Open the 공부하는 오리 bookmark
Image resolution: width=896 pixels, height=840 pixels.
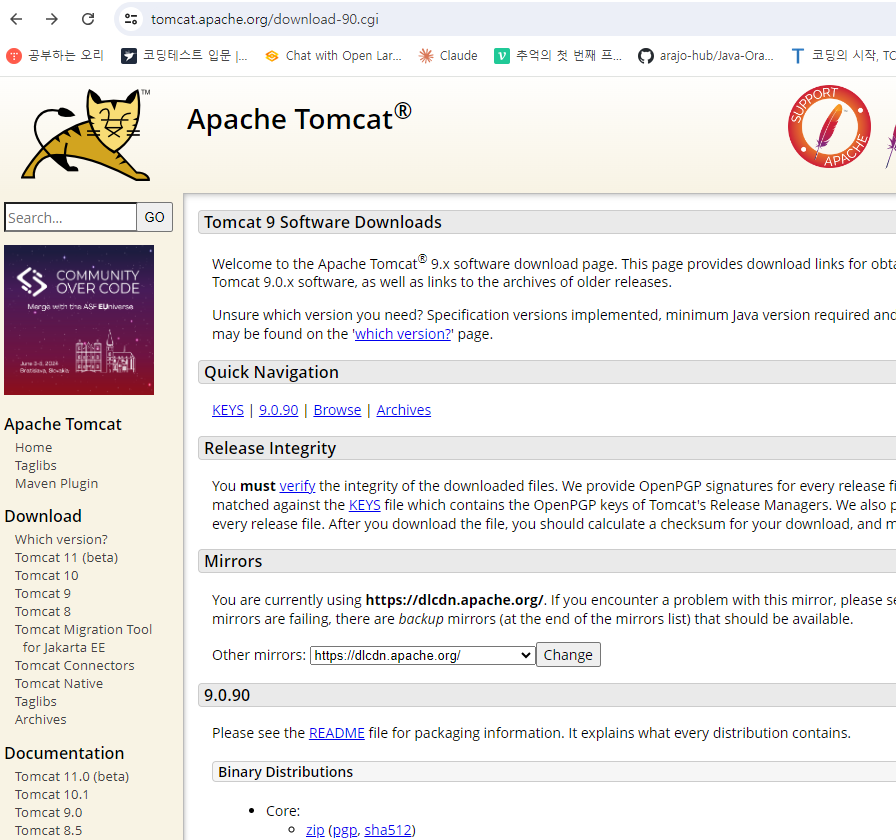(x=55, y=55)
